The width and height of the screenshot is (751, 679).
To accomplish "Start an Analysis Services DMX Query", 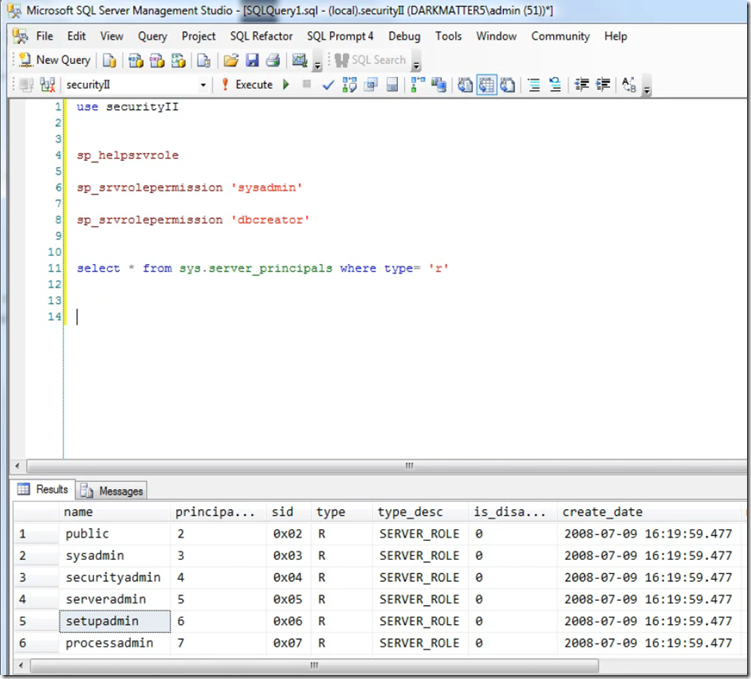I will (157, 60).
